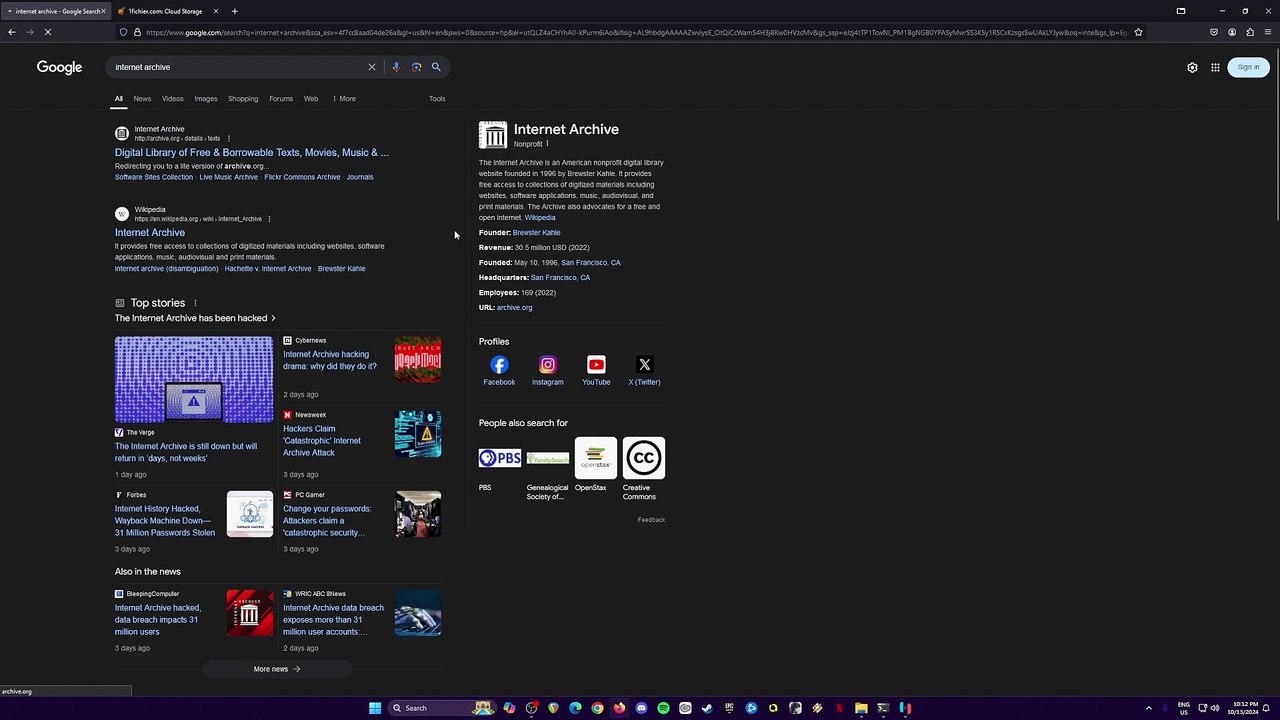Open Spotify from the taskbar
Viewport: 1280px width, 720px height.
(x=663, y=708)
